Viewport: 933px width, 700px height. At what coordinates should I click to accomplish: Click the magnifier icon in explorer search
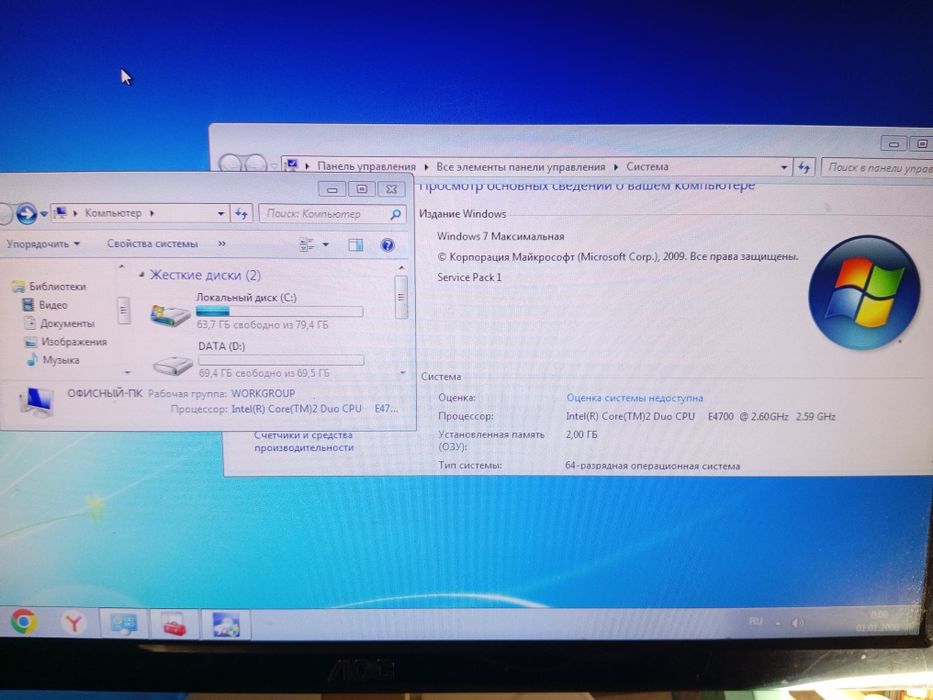coord(396,214)
